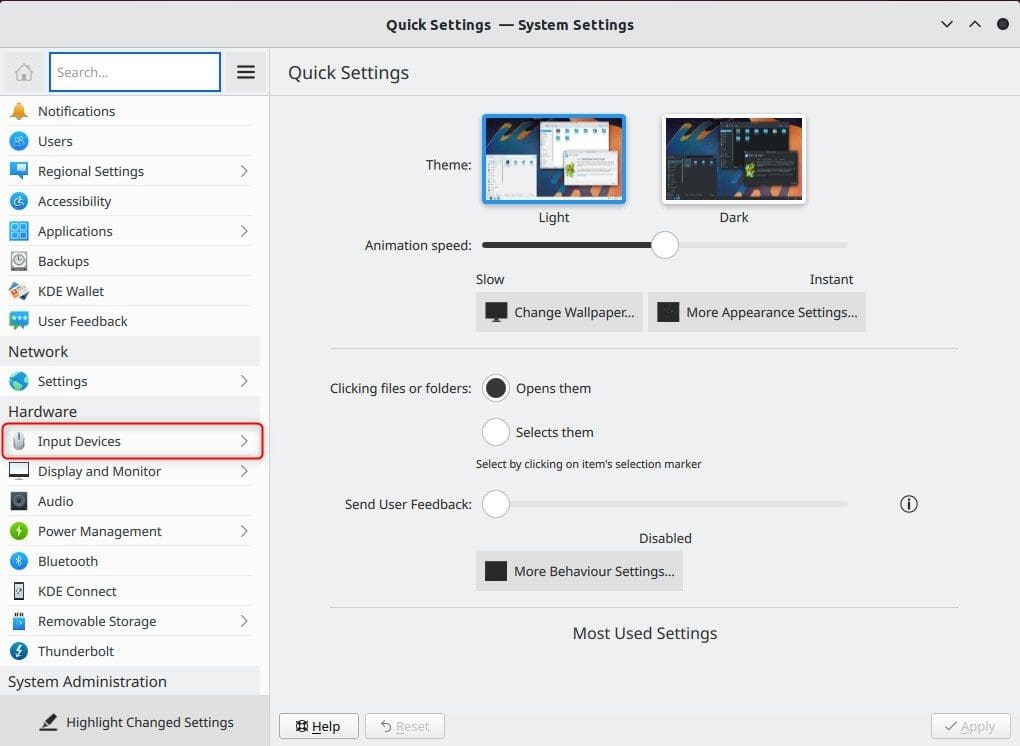
Task: Open the KDE Connect sidebar item
Action: click(x=77, y=591)
